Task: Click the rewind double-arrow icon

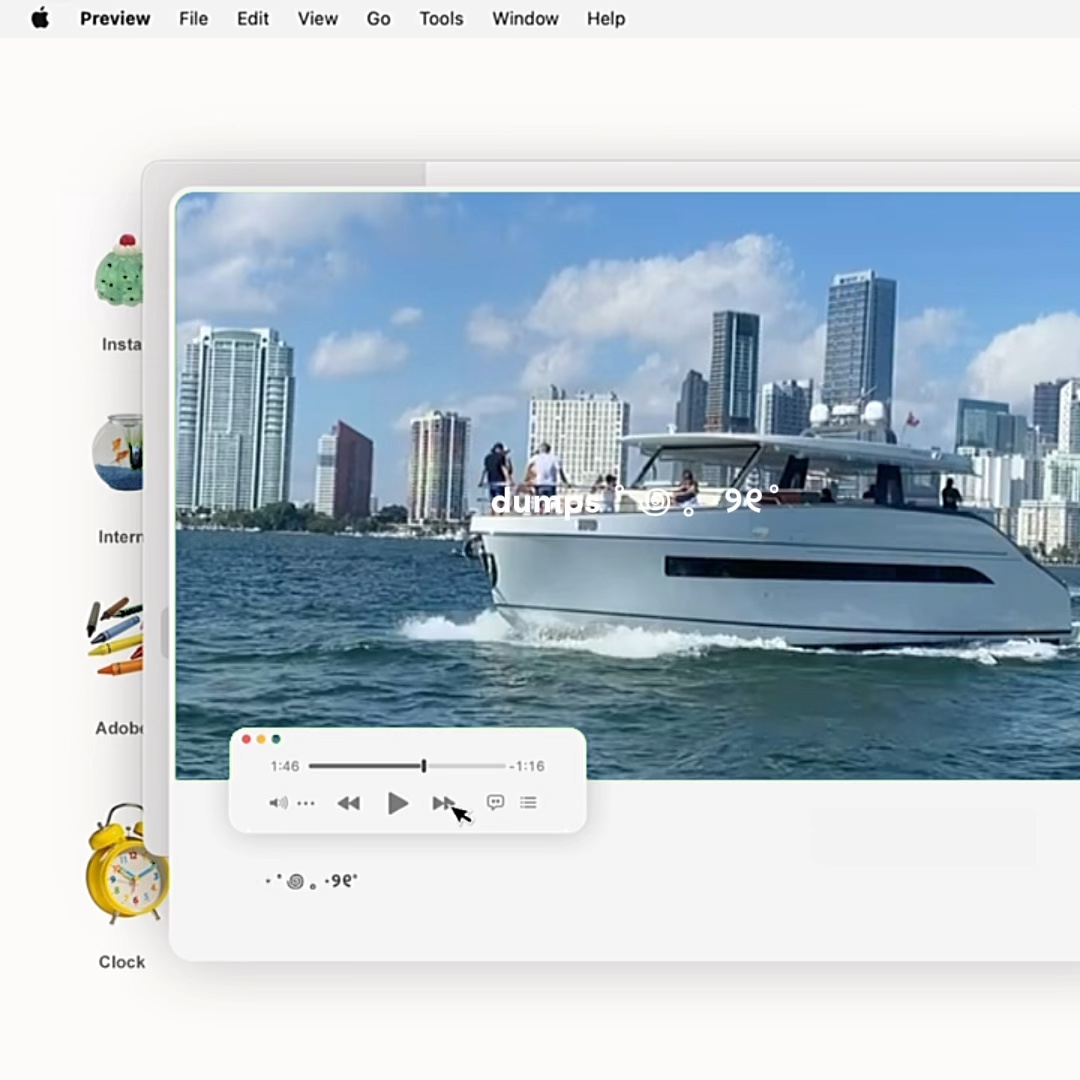Action: click(x=348, y=803)
